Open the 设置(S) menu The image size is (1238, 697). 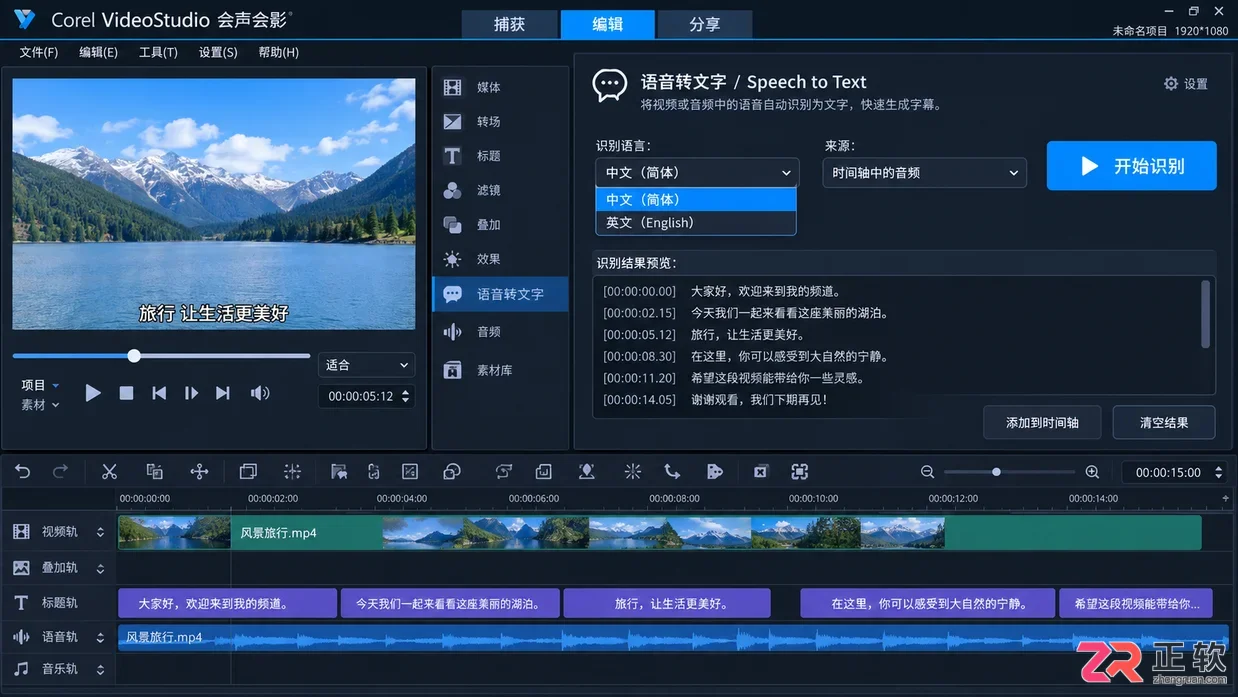point(218,52)
